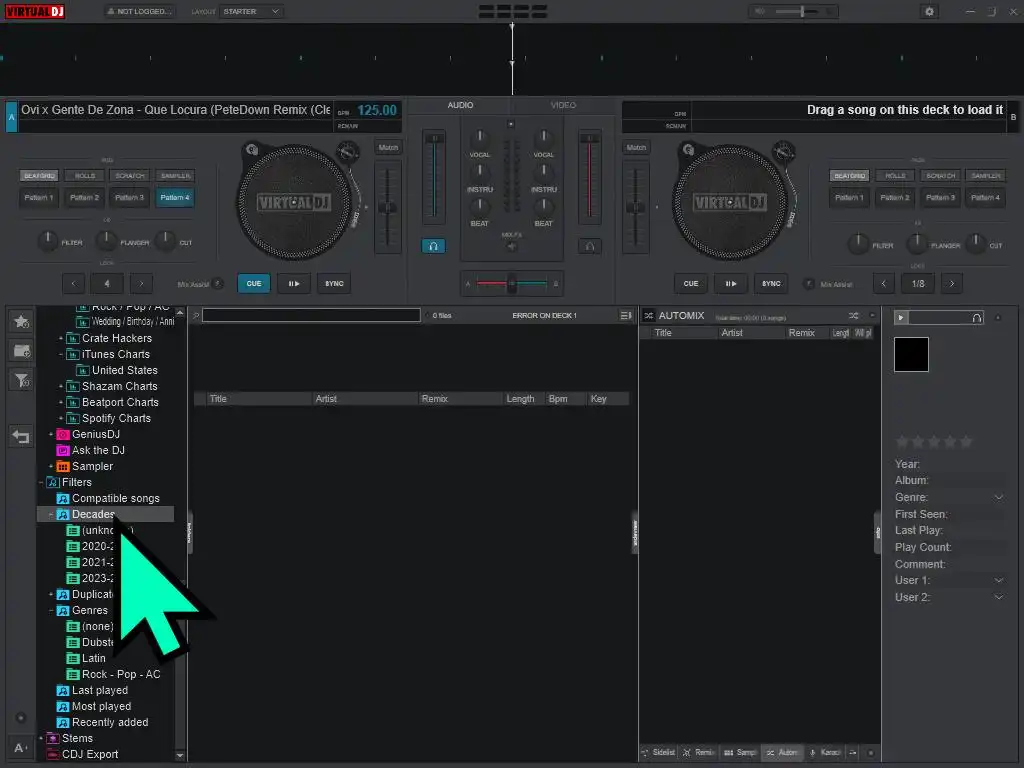Adjust the left deck pitch slider
The width and height of the screenshot is (1024, 768).
[388, 208]
